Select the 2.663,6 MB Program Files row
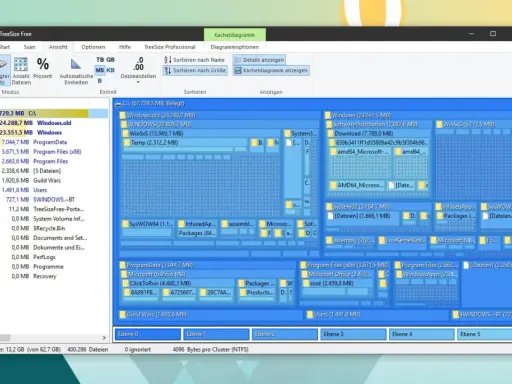Screen dimensions: 512x384 [x=54, y=161]
